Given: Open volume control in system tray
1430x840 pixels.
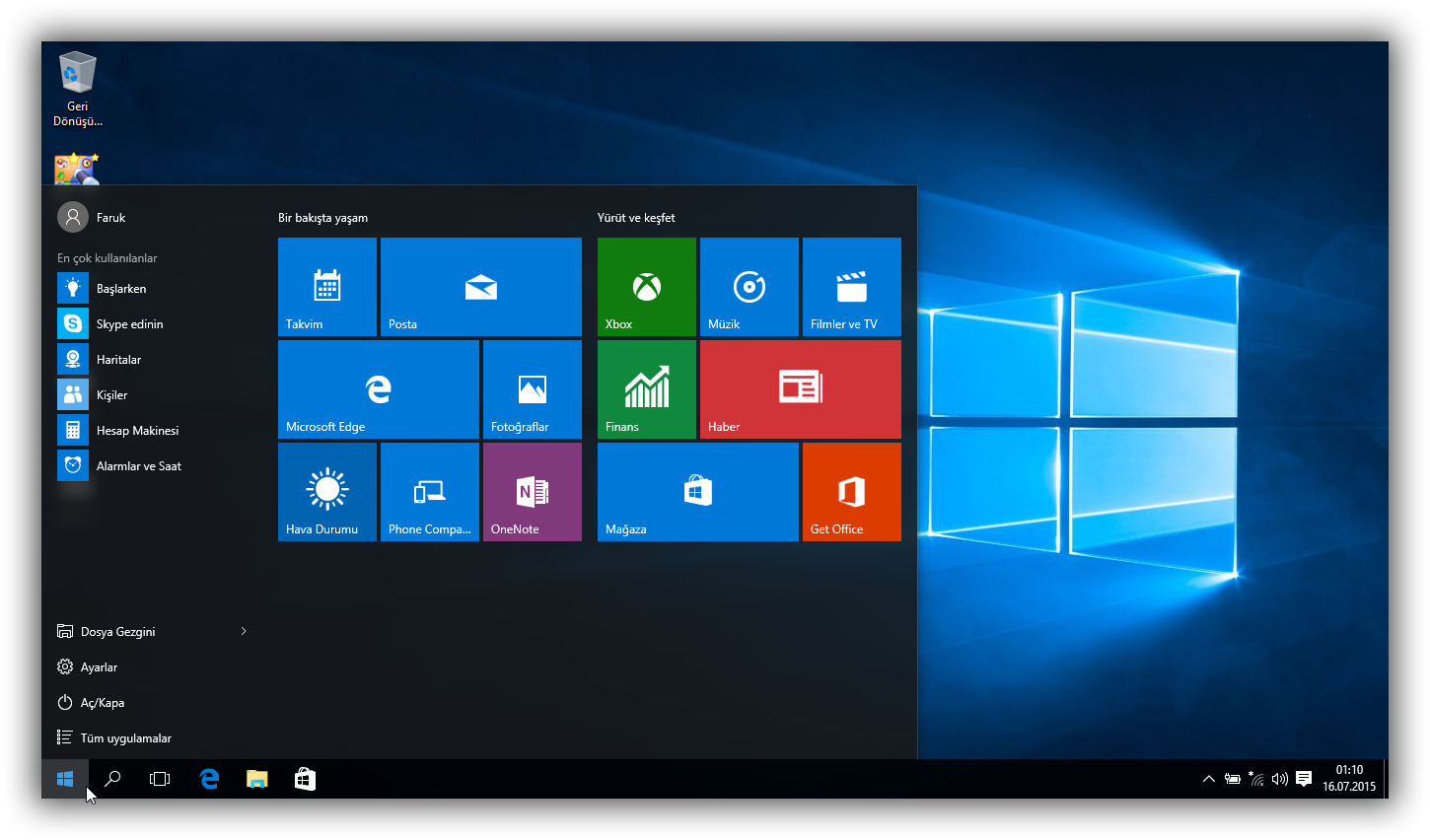Looking at the screenshot, I should (1279, 779).
